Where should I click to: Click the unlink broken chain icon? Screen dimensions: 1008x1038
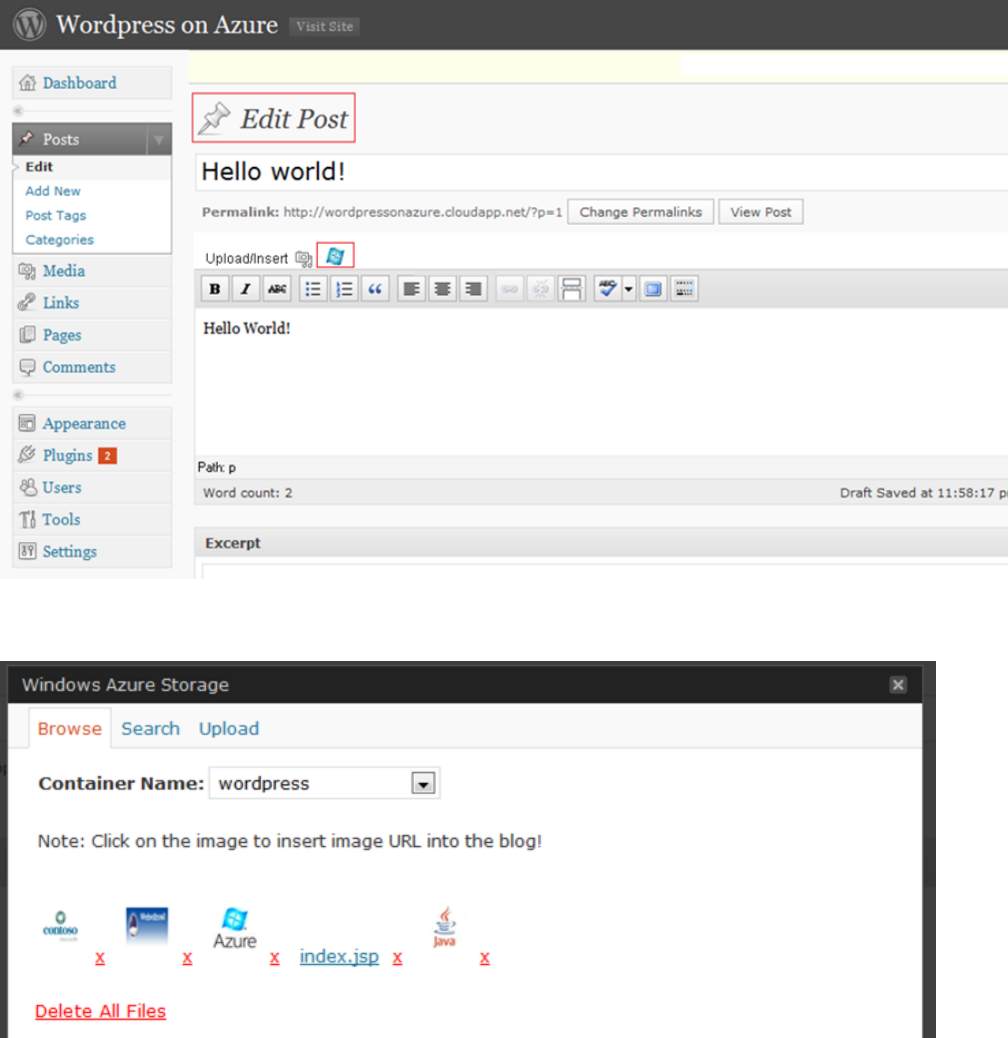pos(540,289)
